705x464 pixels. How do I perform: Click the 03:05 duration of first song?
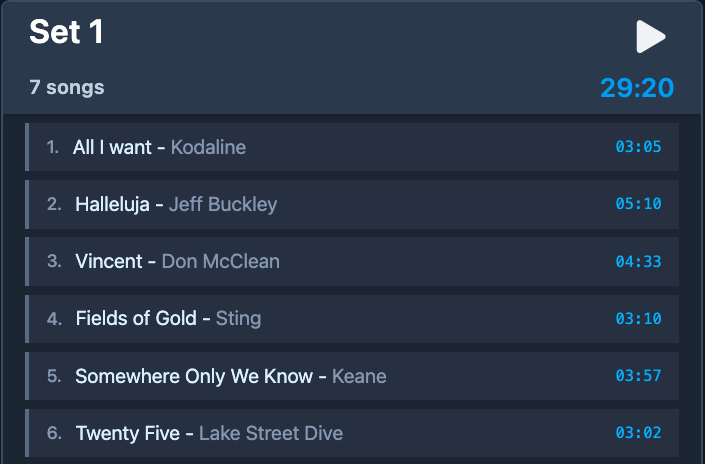638,148
